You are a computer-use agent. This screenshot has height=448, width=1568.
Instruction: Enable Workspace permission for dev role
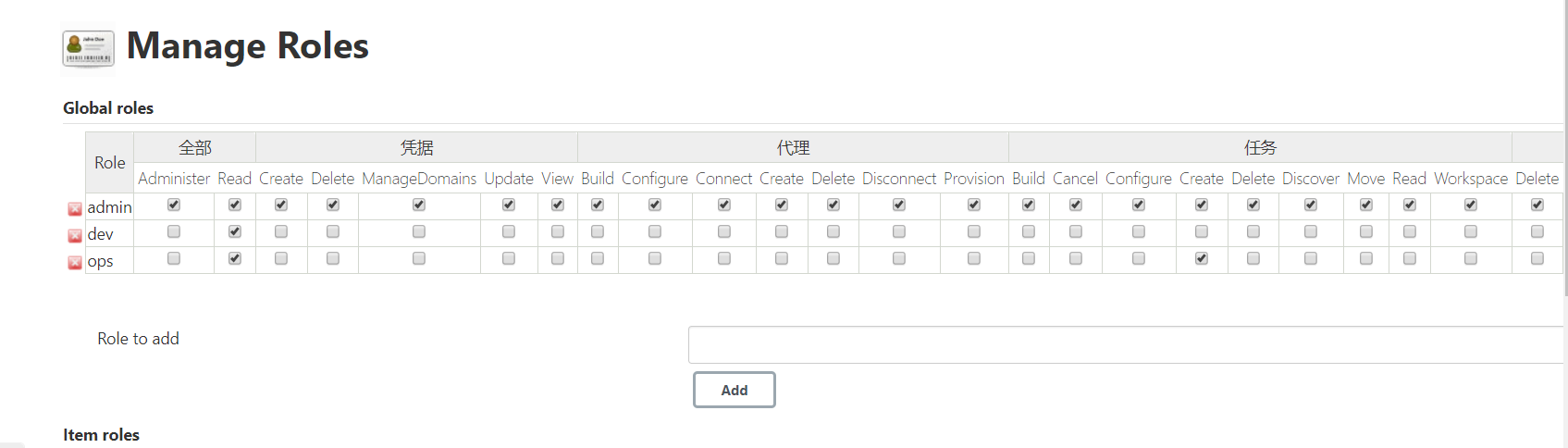(x=1471, y=231)
